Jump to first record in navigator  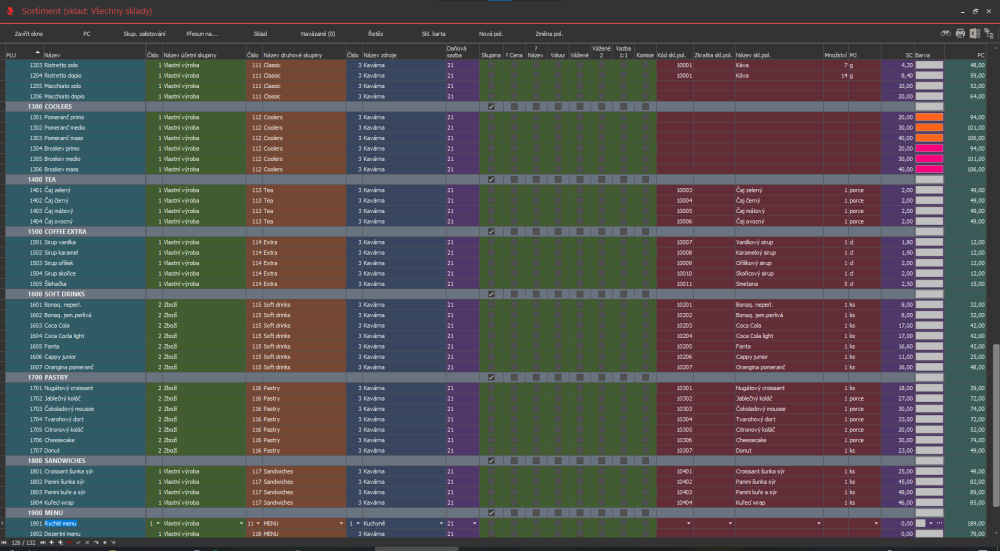coord(4,543)
